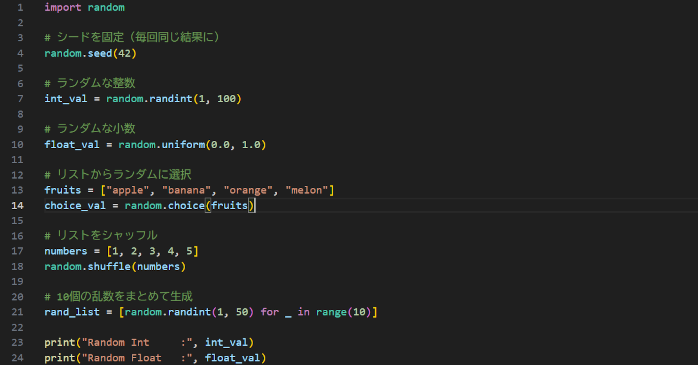Viewport: 698px width, 365px height.
Task: Click 'choice_val' in the random.choice assignment on line 14
Action: pyautogui.click(x=75, y=206)
